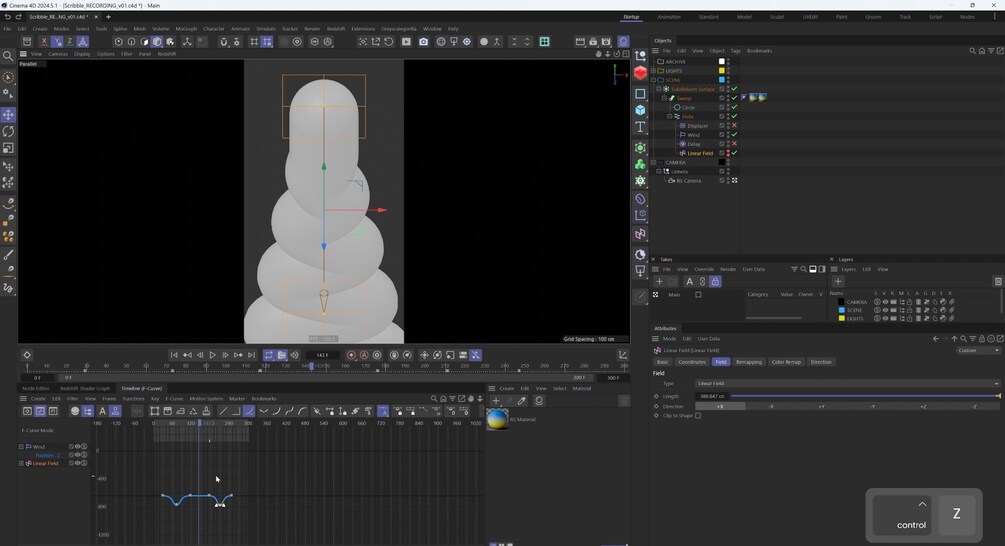Add a Text spline object
This screenshot has width=1005, height=546.
pyautogui.click(x=640, y=127)
